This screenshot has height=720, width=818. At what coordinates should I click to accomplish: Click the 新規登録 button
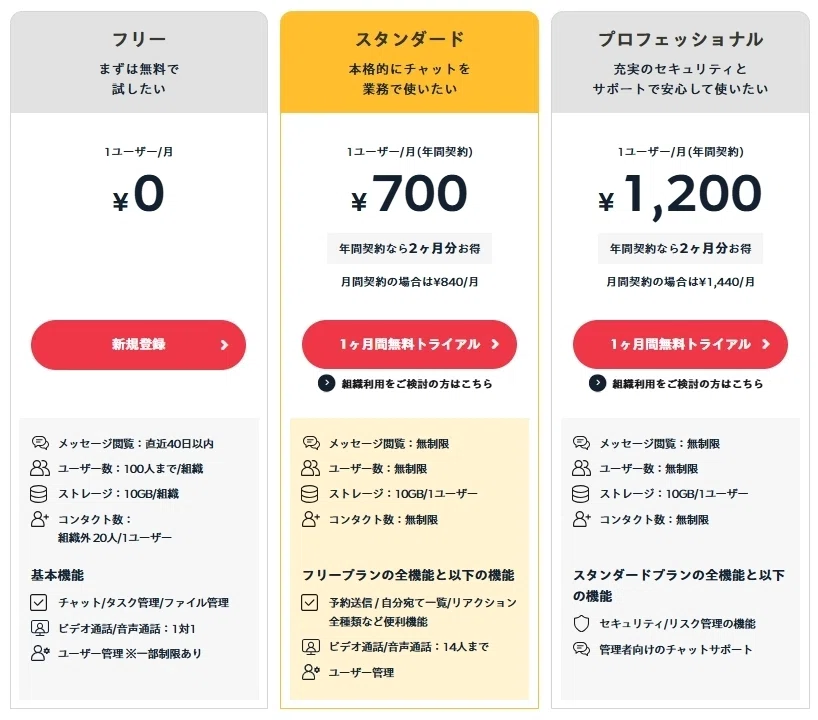tap(138, 345)
